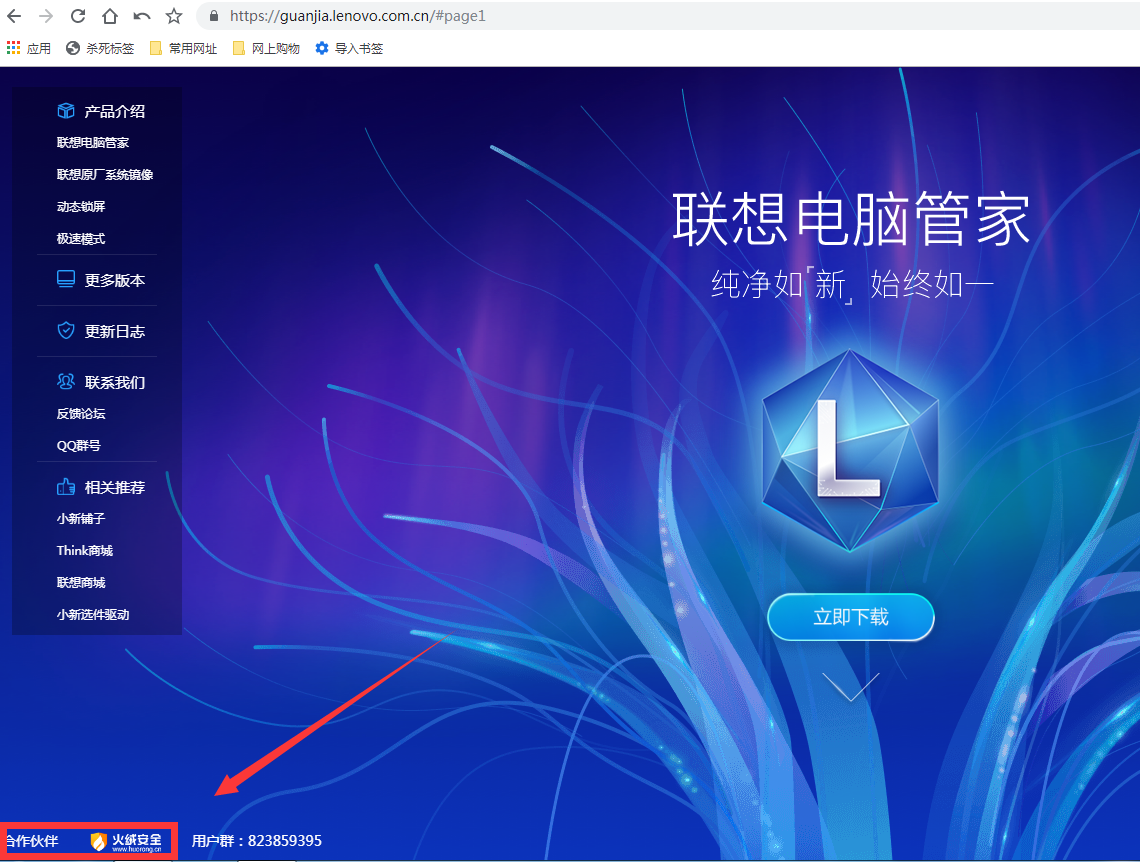Viewport: 1140px width, 862px height.
Task: Open the 网上购物 bookmark folder
Action: click(266, 48)
